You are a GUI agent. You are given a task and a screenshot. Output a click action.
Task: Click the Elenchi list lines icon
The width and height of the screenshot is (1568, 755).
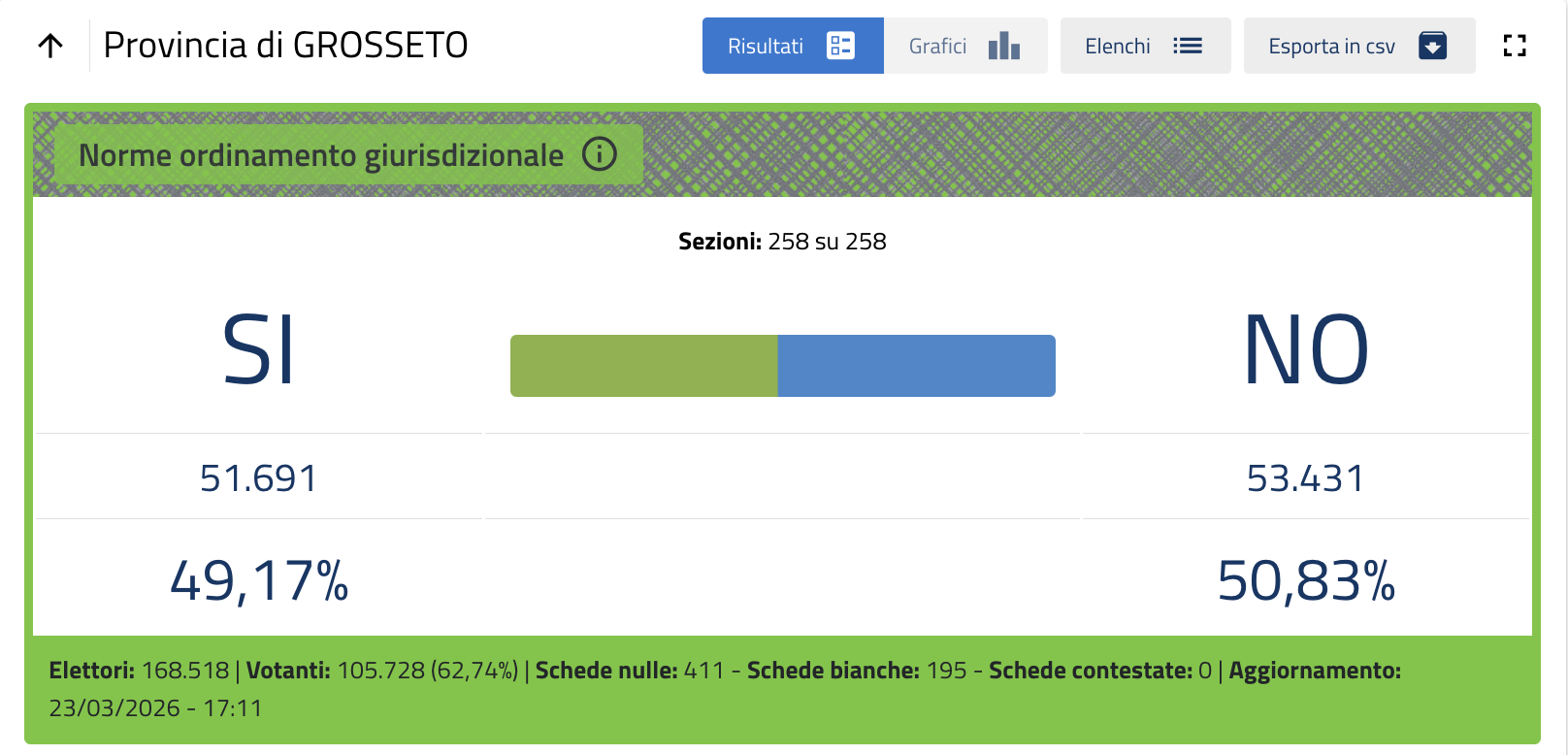[1187, 46]
